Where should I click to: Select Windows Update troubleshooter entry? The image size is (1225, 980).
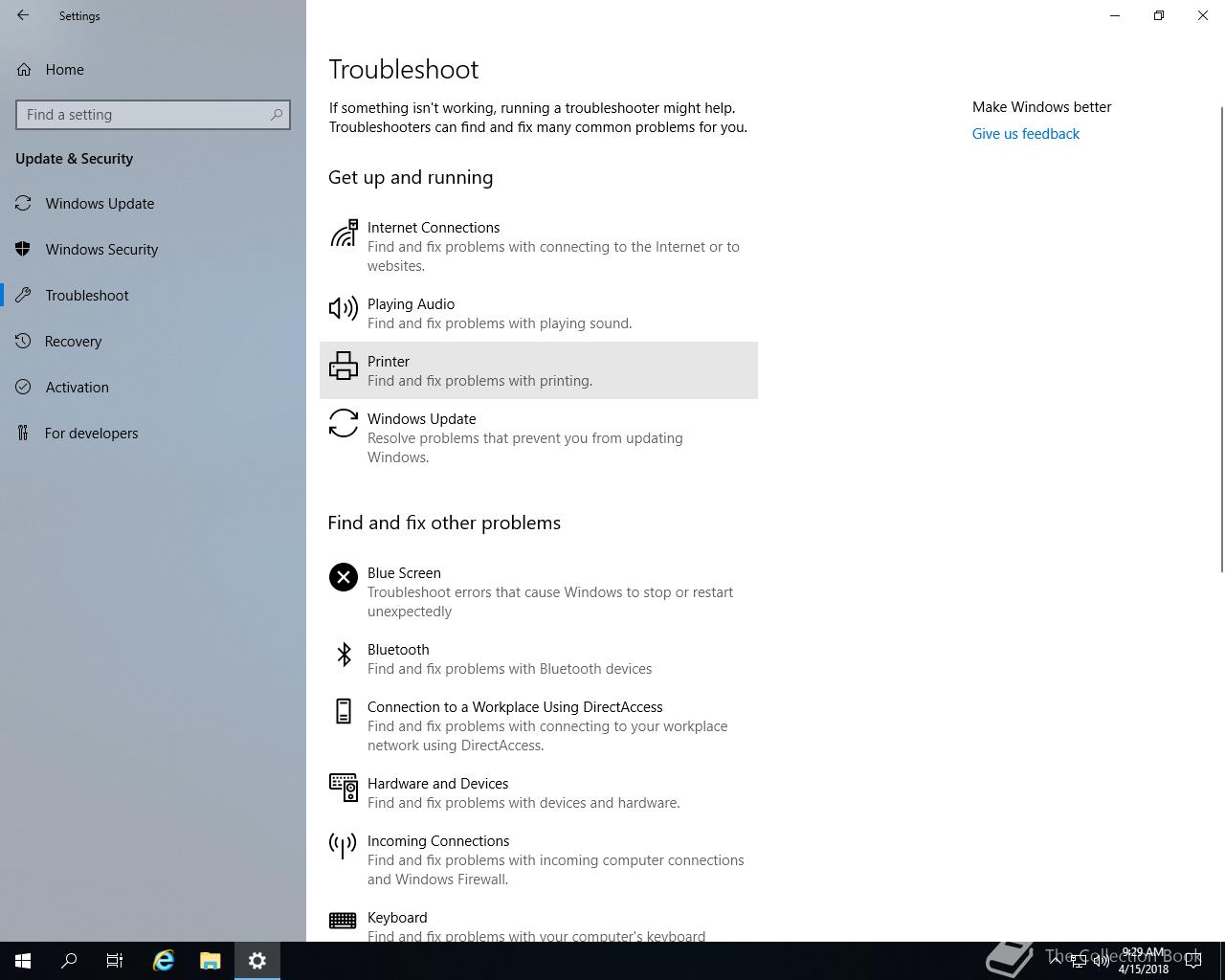539,437
